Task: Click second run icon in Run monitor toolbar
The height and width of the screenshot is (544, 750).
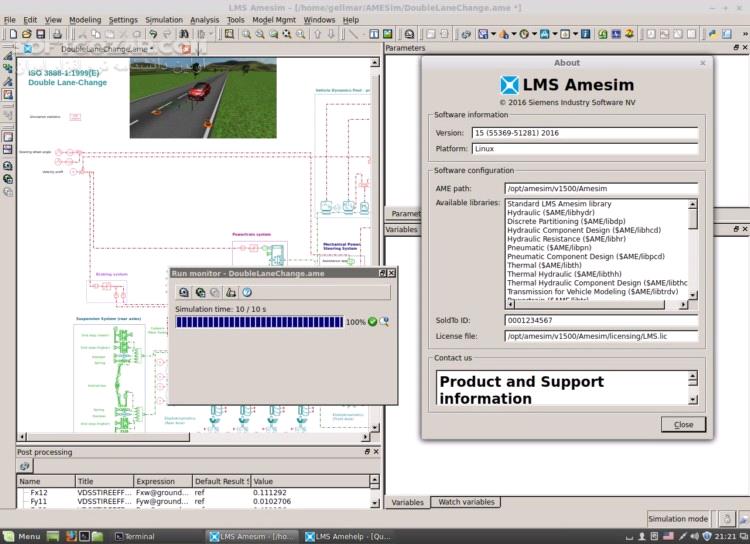Action: click(x=200, y=292)
